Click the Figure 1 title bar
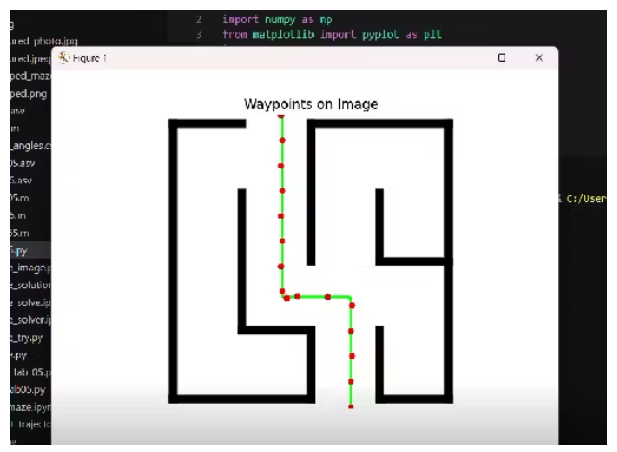 point(300,59)
